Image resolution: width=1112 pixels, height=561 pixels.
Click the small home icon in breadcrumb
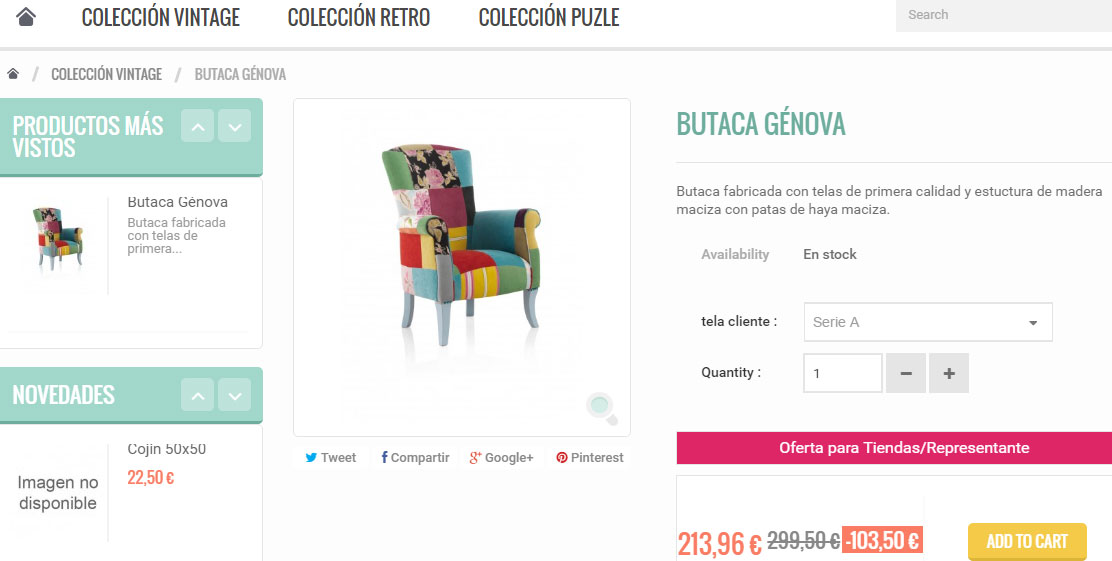(13, 74)
